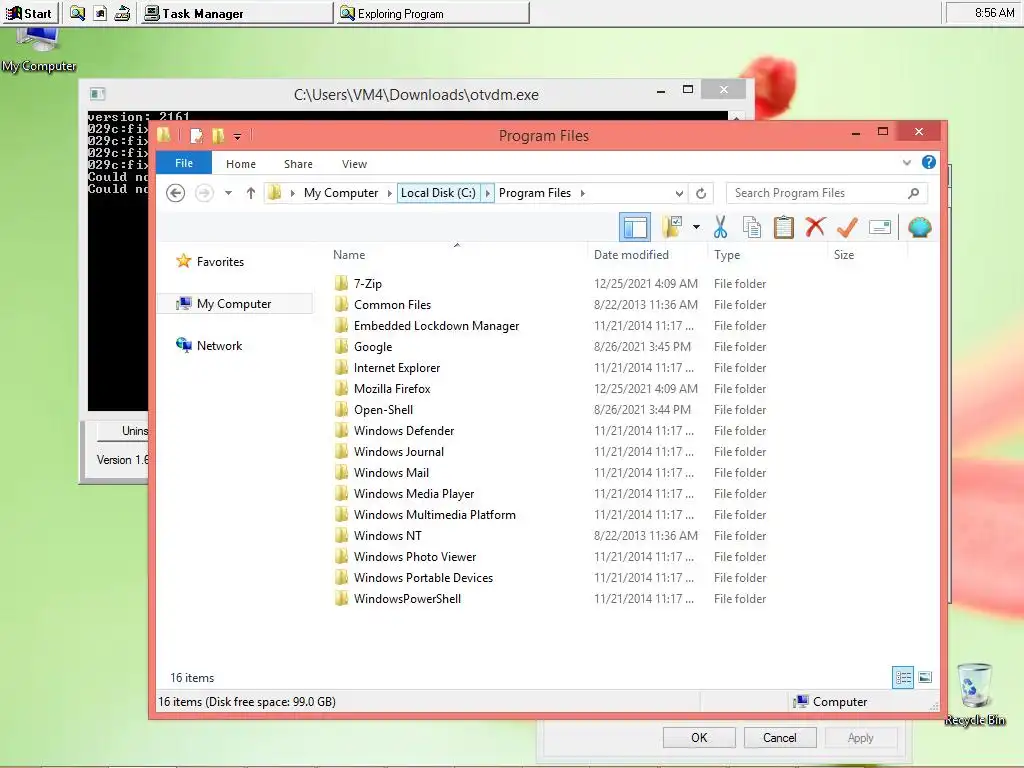Viewport: 1024px width, 768px height.
Task: Select My Computer in navigation pane
Action: [234, 304]
